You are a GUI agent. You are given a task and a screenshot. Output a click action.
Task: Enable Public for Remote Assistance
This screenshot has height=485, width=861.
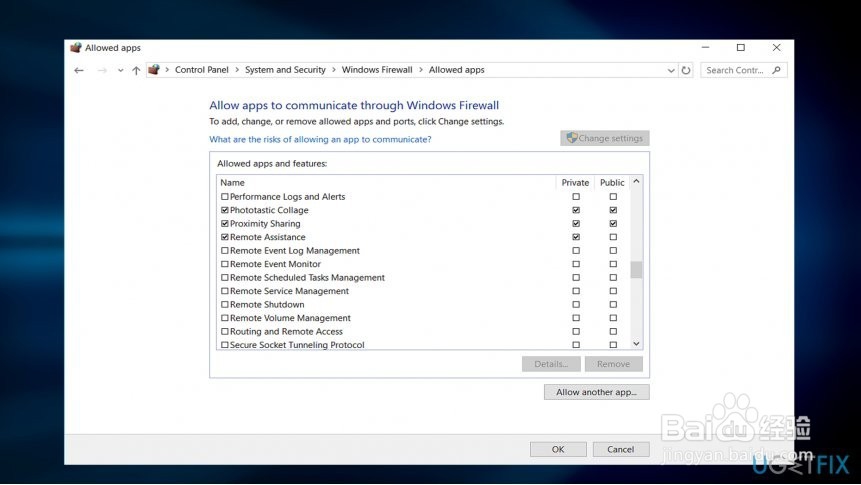[x=613, y=237]
